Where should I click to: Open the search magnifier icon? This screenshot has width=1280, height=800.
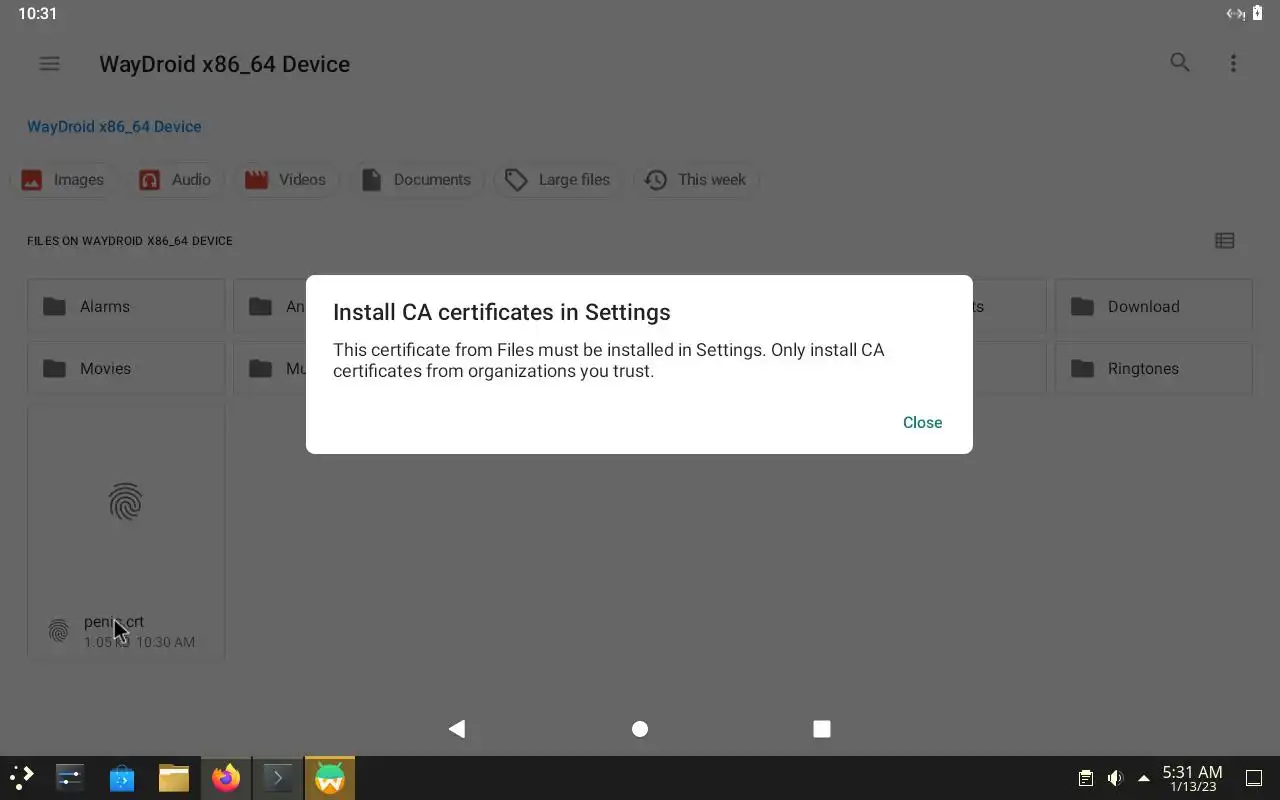[1180, 63]
